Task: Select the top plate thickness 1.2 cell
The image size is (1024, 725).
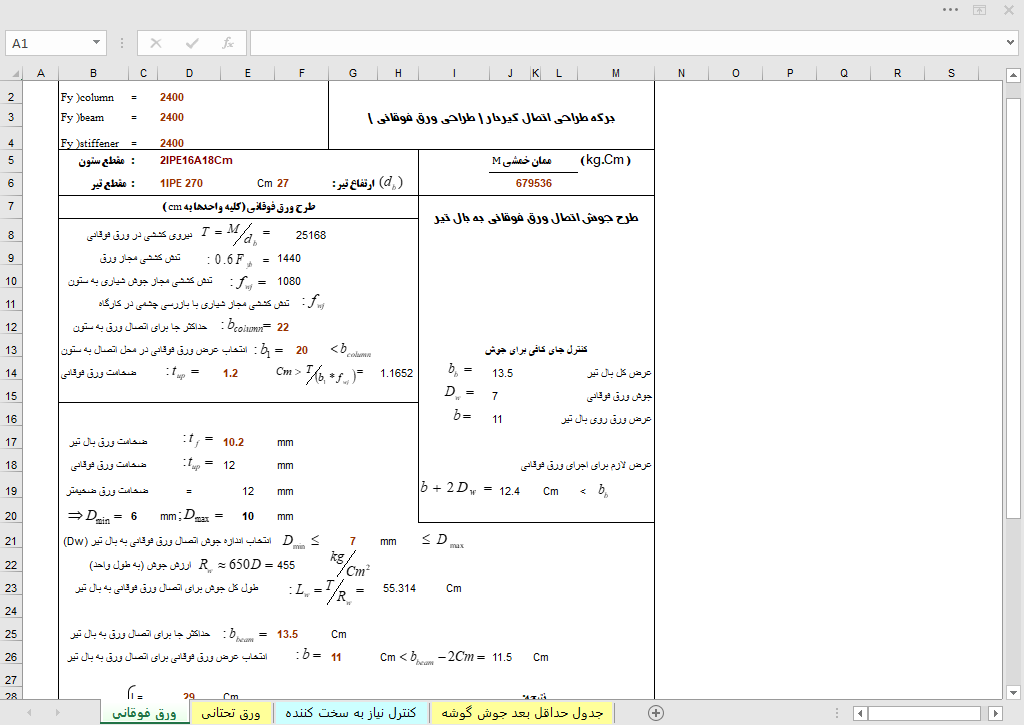Action: click(231, 373)
